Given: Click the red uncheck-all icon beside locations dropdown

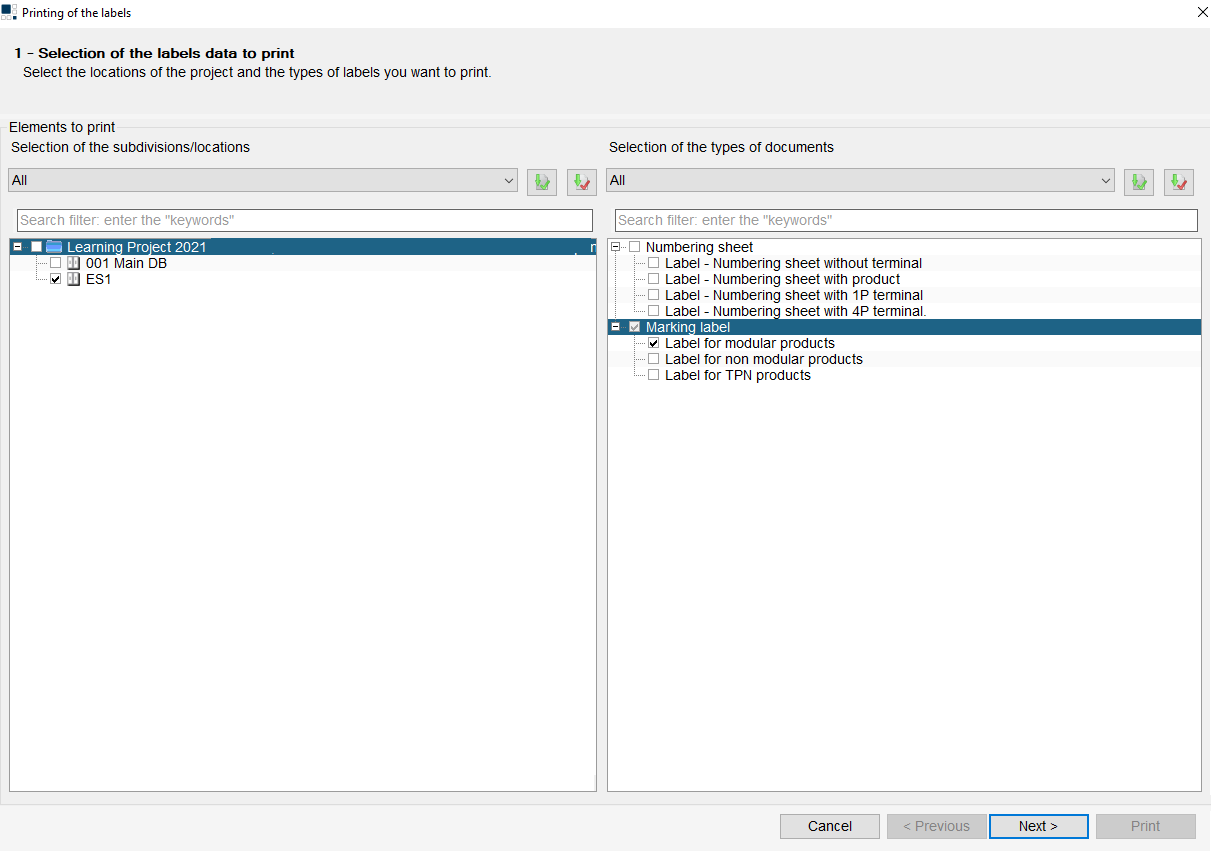Looking at the screenshot, I should click(x=580, y=181).
